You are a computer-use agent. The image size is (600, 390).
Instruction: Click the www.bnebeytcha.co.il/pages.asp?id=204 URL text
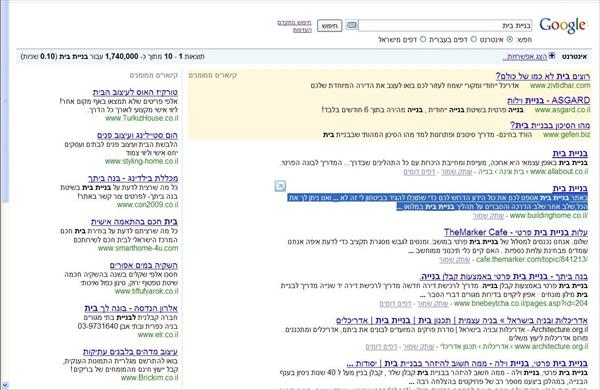521,304
